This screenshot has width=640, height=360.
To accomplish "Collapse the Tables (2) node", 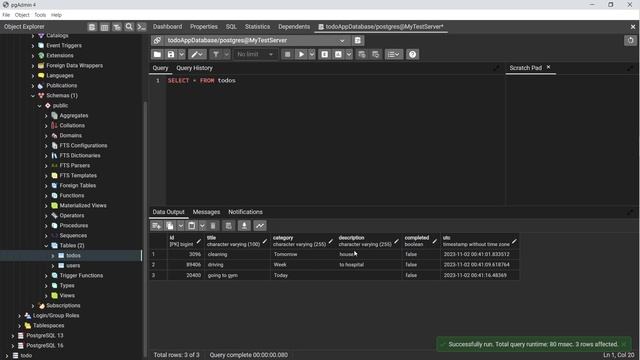I will point(46,246).
